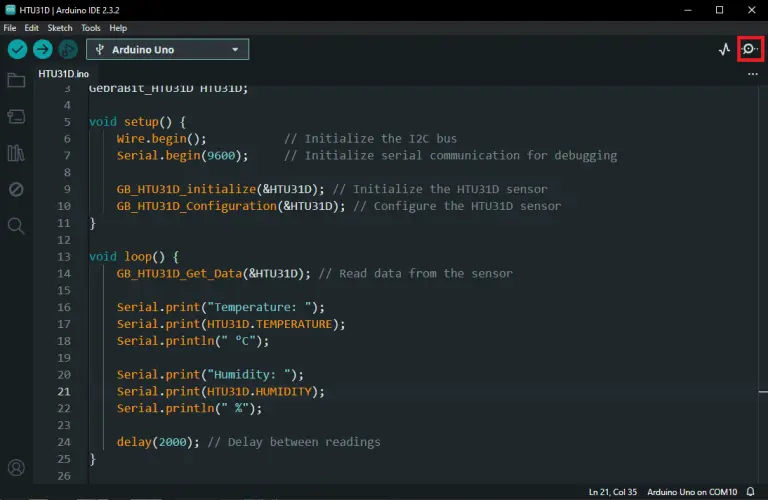Click the Serial.println(" %") line
Image resolution: width=768 pixels, height=500 pixels.
pos(189,408)
